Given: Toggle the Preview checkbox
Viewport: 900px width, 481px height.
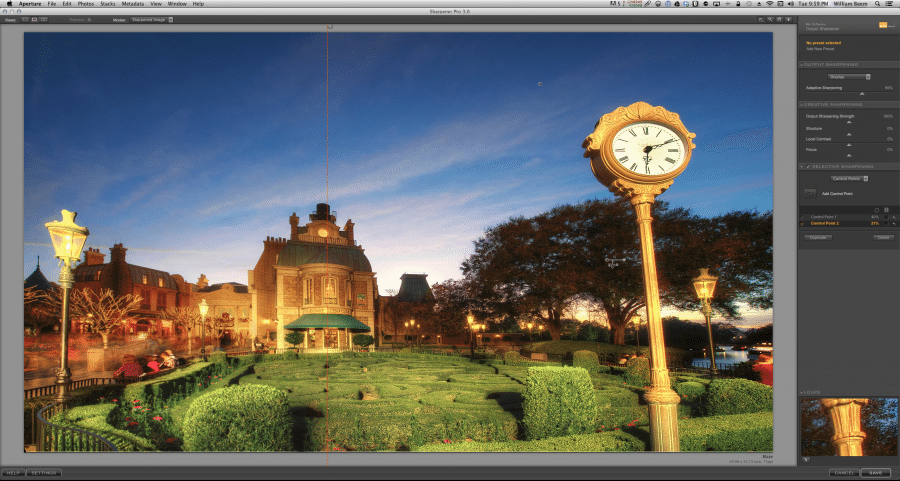Looking at the screenshot, I should pos(90,20).
